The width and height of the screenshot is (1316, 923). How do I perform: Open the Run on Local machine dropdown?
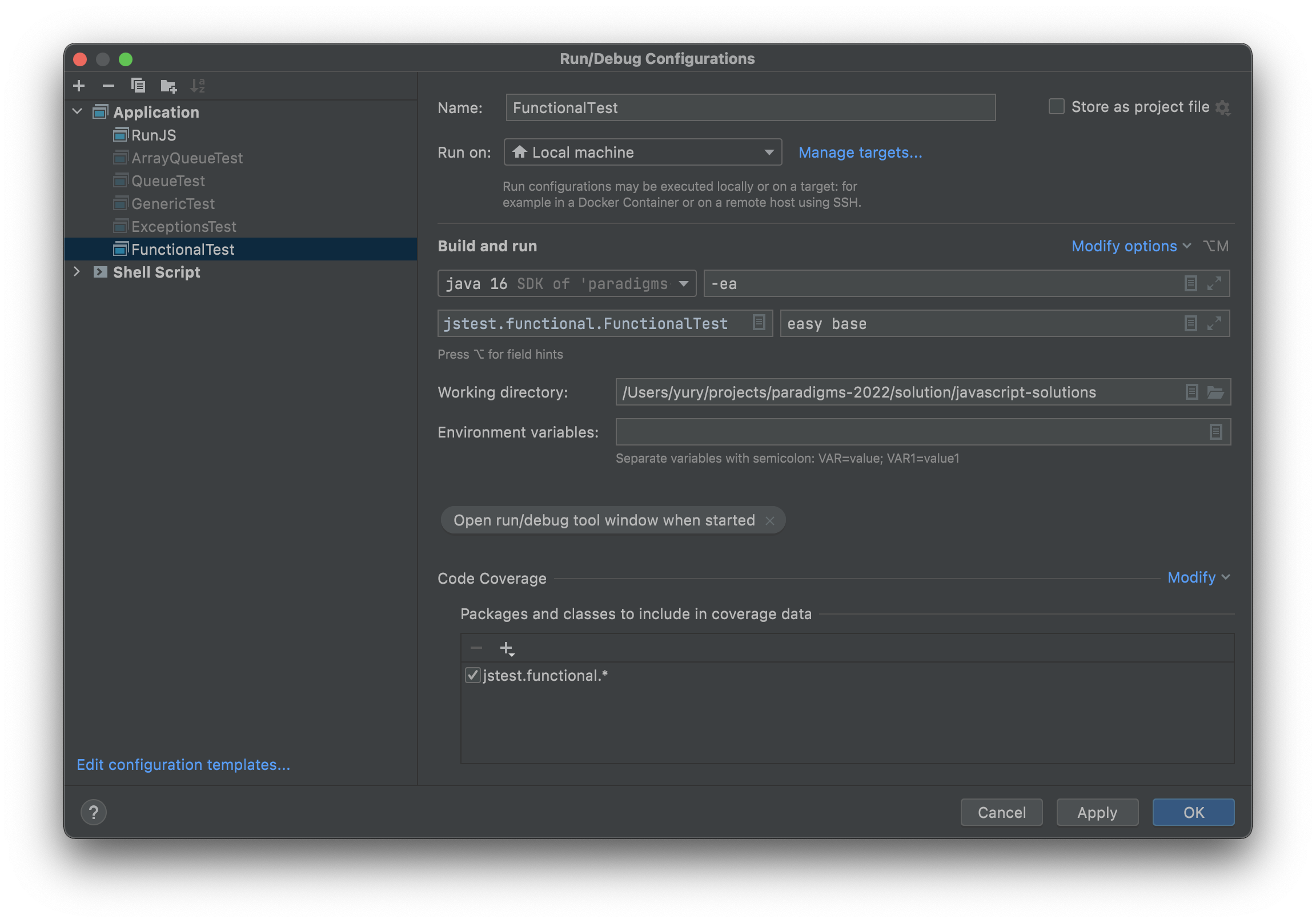643,152
